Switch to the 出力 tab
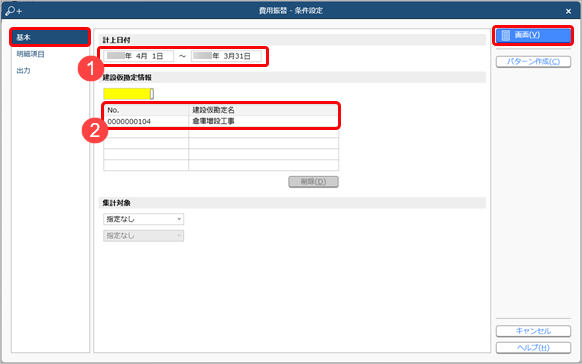Image resolution: width=582 pixels, height=364 pixels. [23, 70]
